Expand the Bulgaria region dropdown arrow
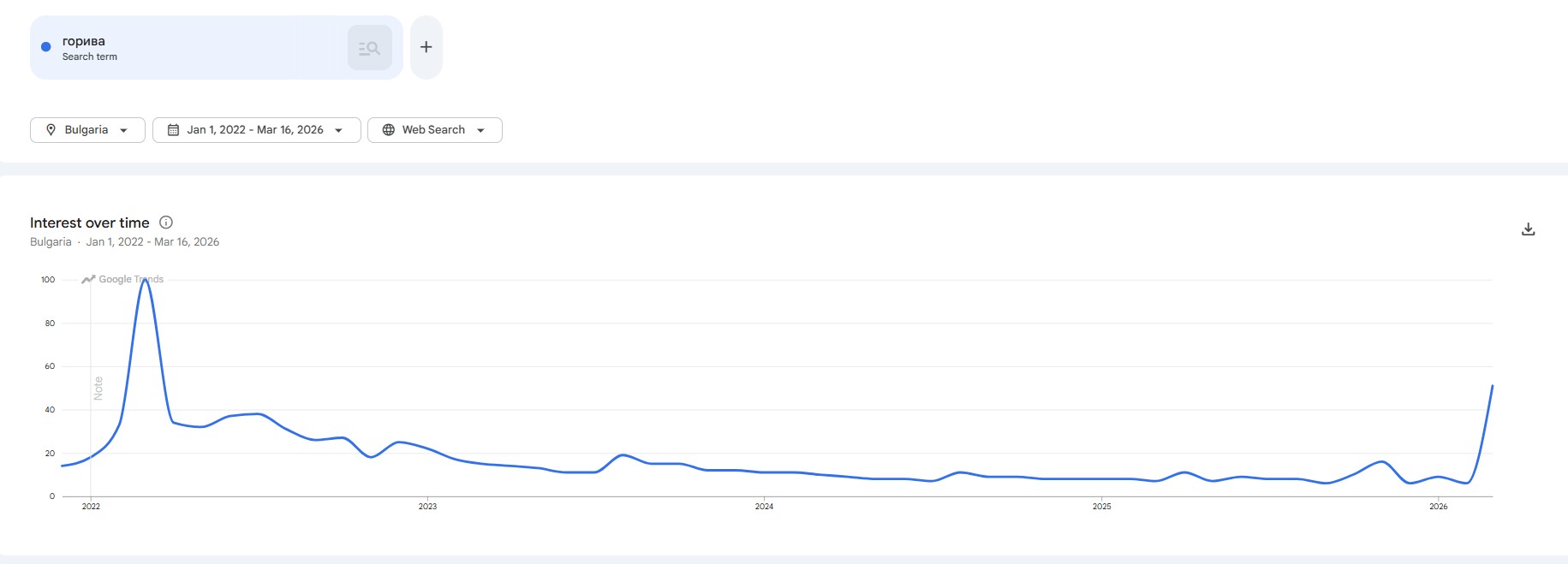This screenshot has height=564, width=1568. (x=124, y=130)
